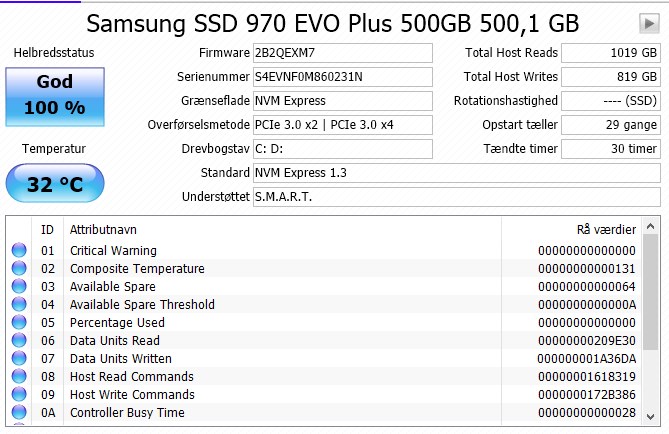Screen dimensions: 669x434
Task: Select Rotationshastighed value ---- (SSD)
Action: tap(611, 101)
